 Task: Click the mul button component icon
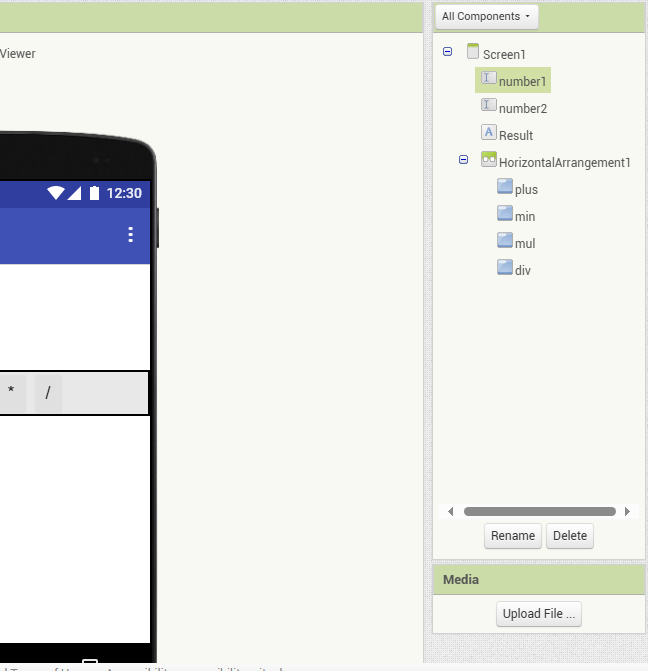(x=505, y=241)
